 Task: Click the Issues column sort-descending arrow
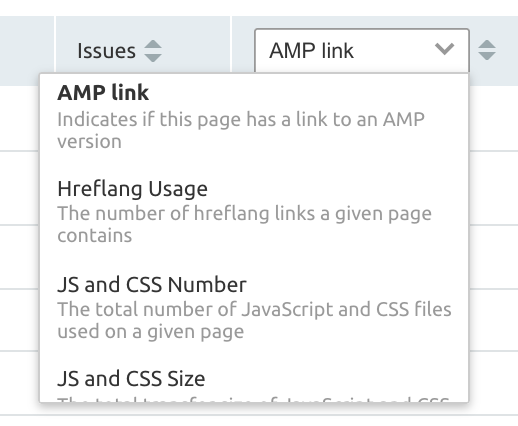tap(153, 57)
